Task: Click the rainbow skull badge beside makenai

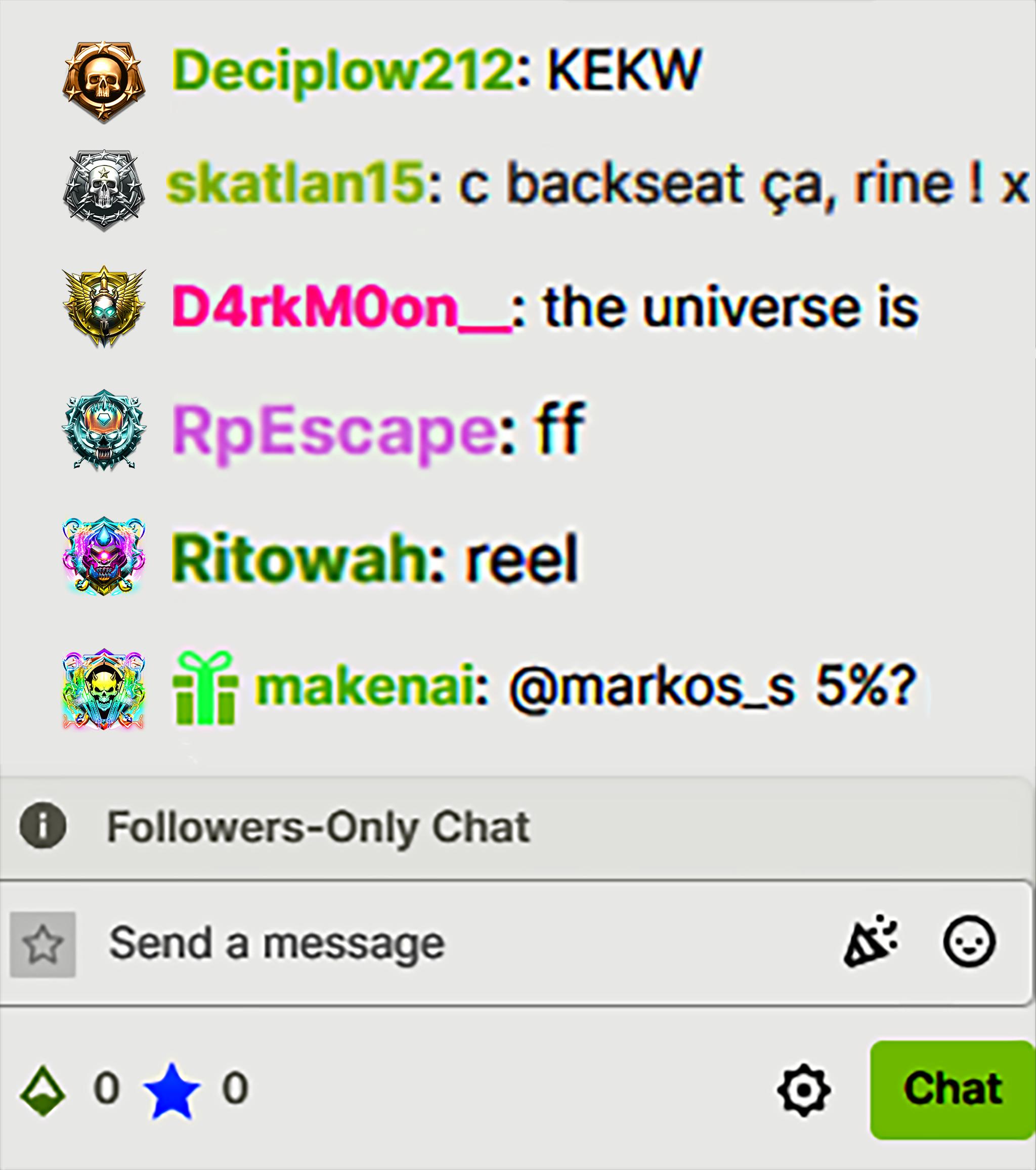Action: 104,690
